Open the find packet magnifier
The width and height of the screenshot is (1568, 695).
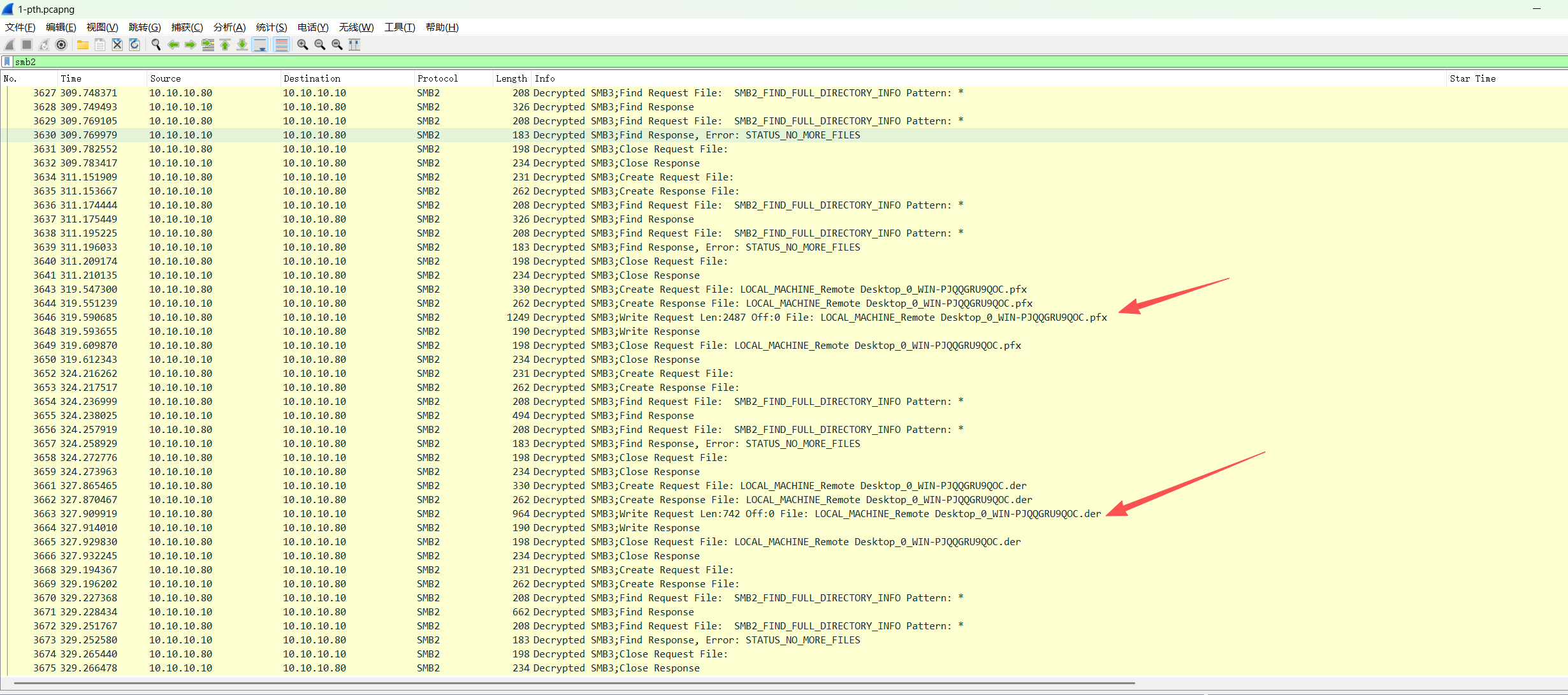coord(156,45)
